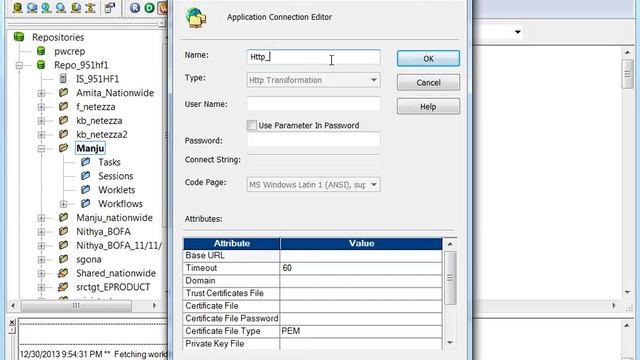Click the Sessions node icon
Image resolution: width=640 pixels, height=360 pixels.
[x=85, y=176]
